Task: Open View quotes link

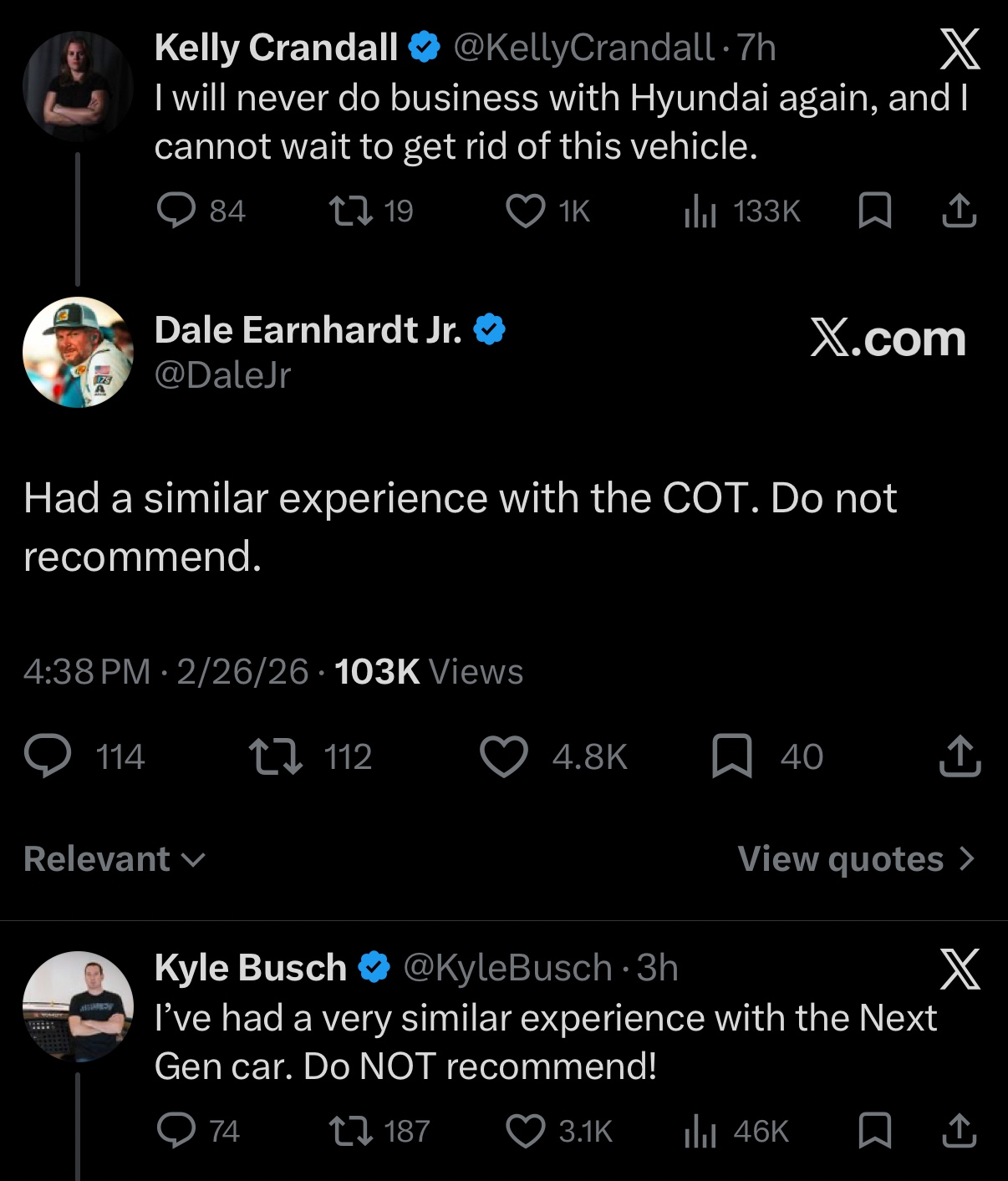Action: (856, 859)
